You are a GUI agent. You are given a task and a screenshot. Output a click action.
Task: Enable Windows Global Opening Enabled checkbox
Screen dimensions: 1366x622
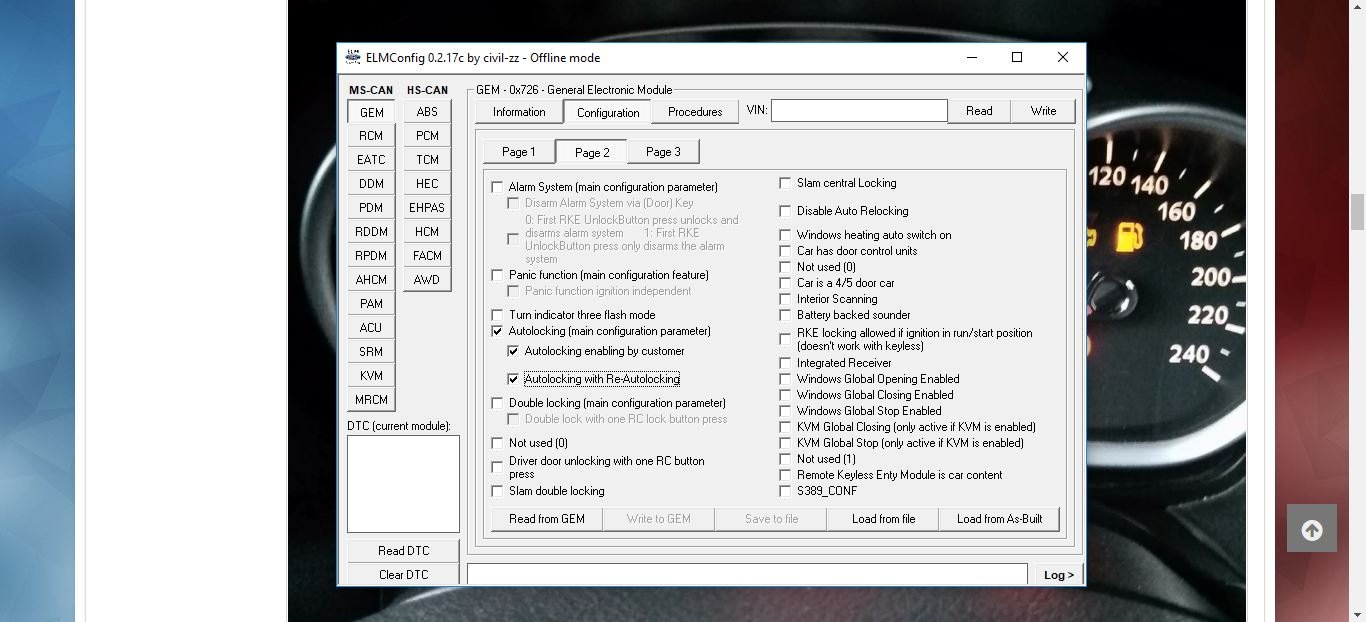786,379
